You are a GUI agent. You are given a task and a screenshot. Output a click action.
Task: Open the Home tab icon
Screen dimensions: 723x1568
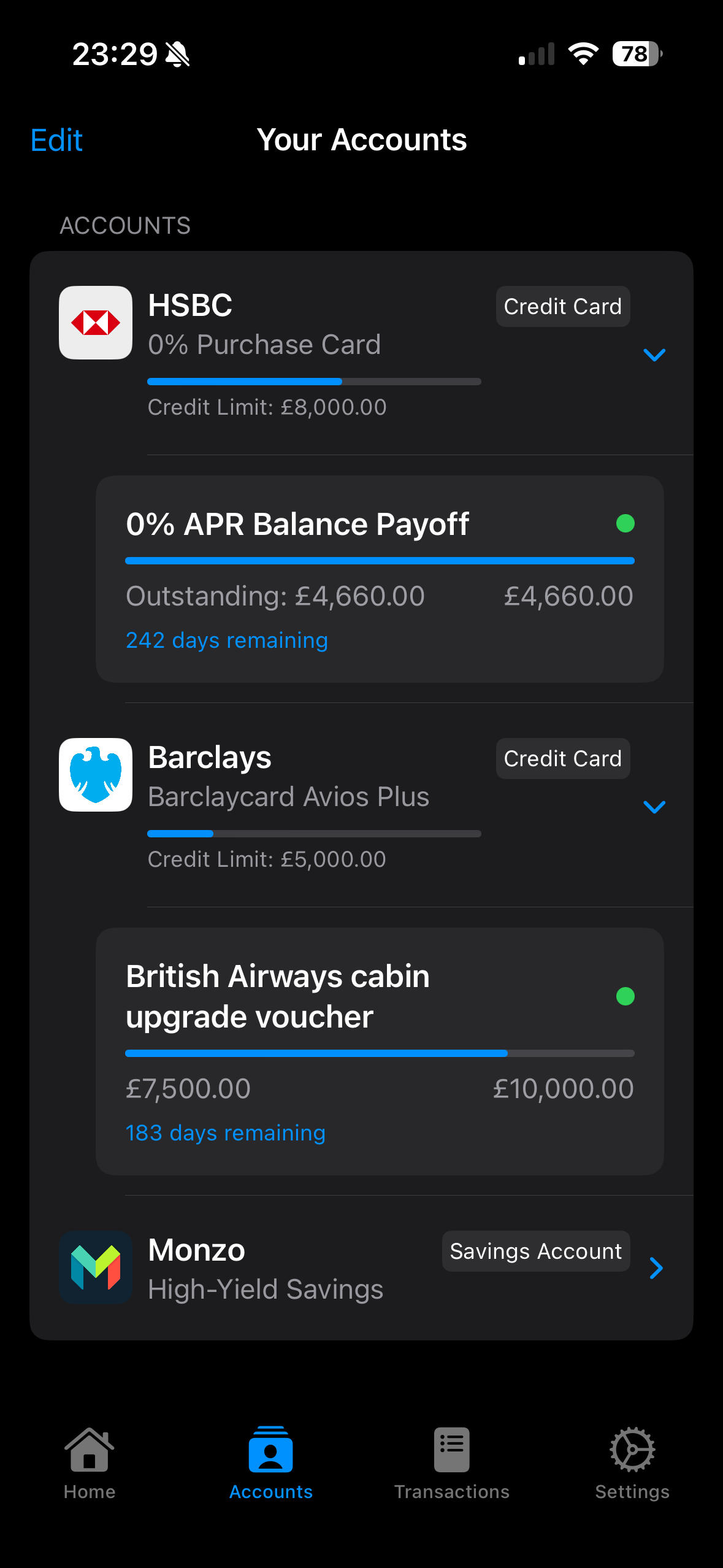click(90, 1450)
